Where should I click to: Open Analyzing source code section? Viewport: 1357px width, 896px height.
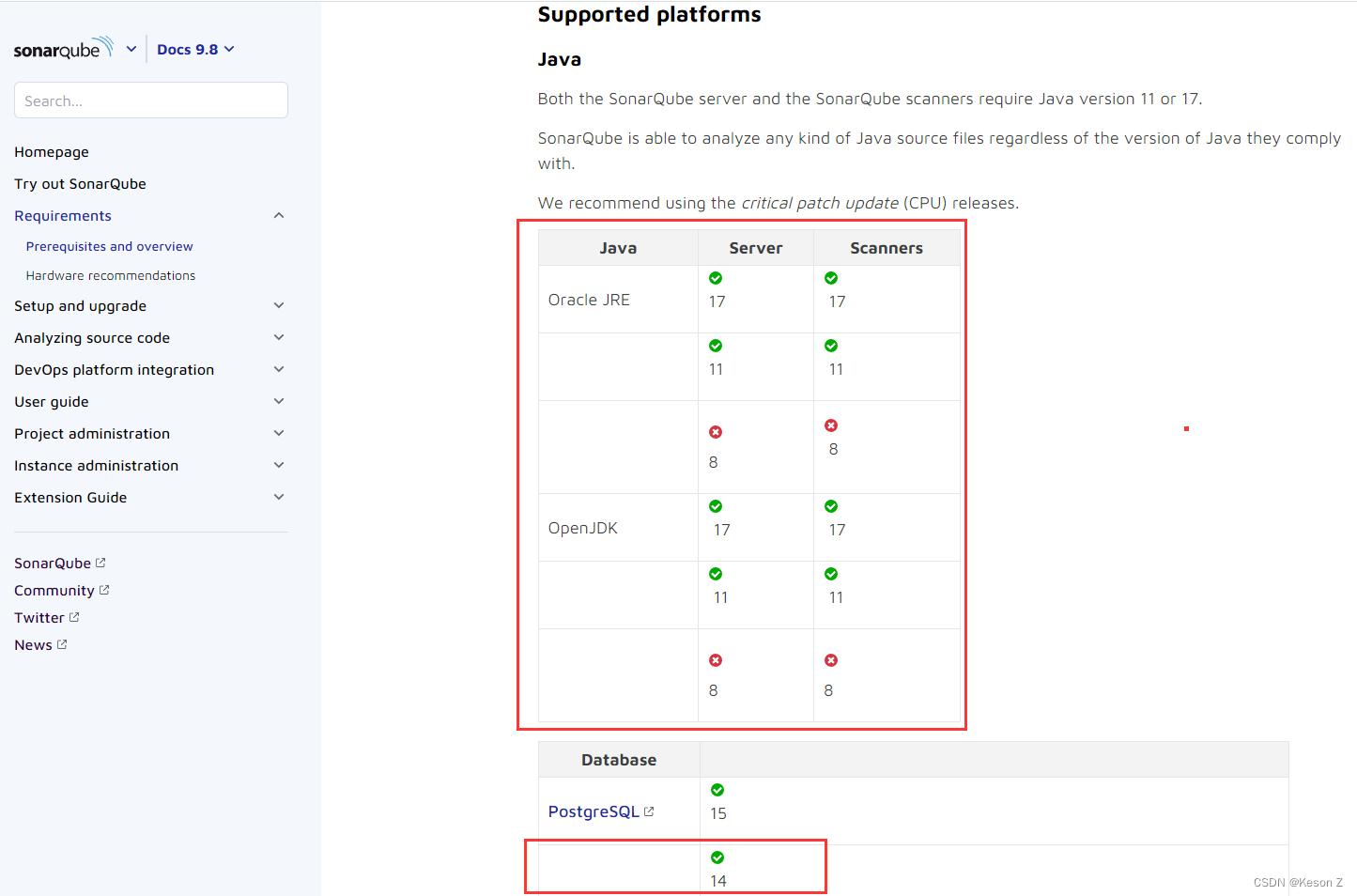point(92,338)
